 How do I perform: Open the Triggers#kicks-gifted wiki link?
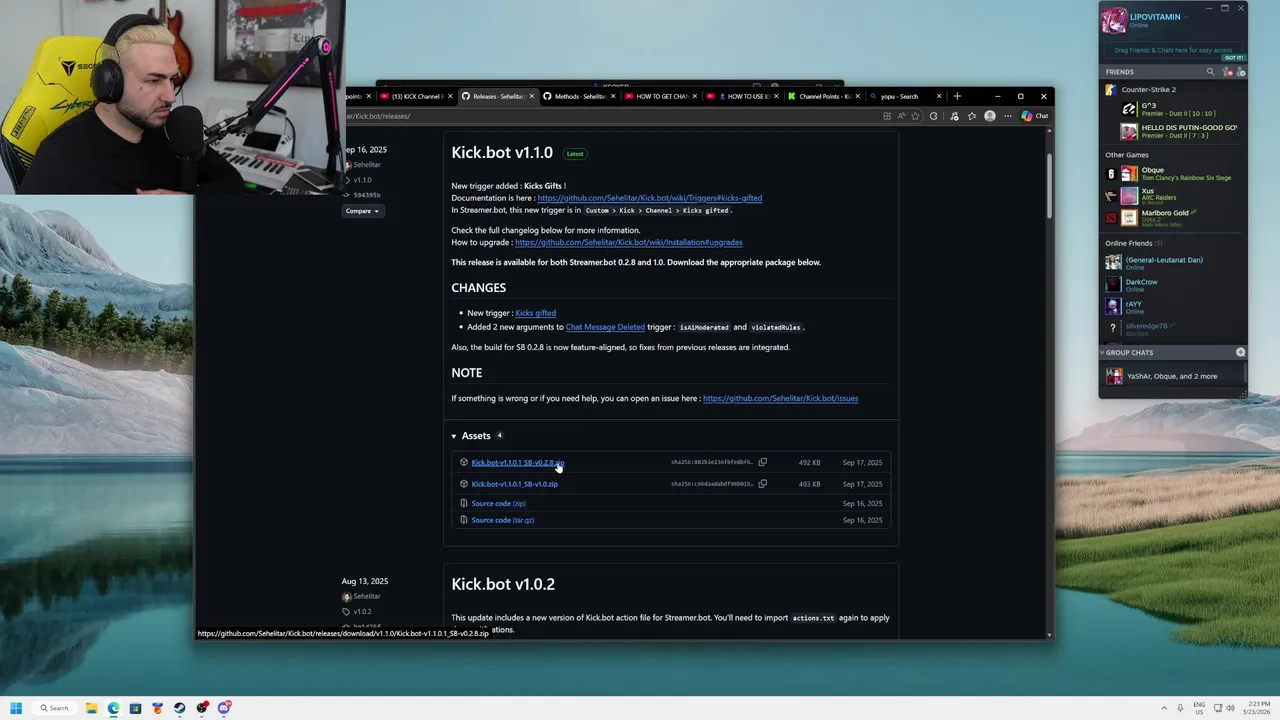coord(650,198)
